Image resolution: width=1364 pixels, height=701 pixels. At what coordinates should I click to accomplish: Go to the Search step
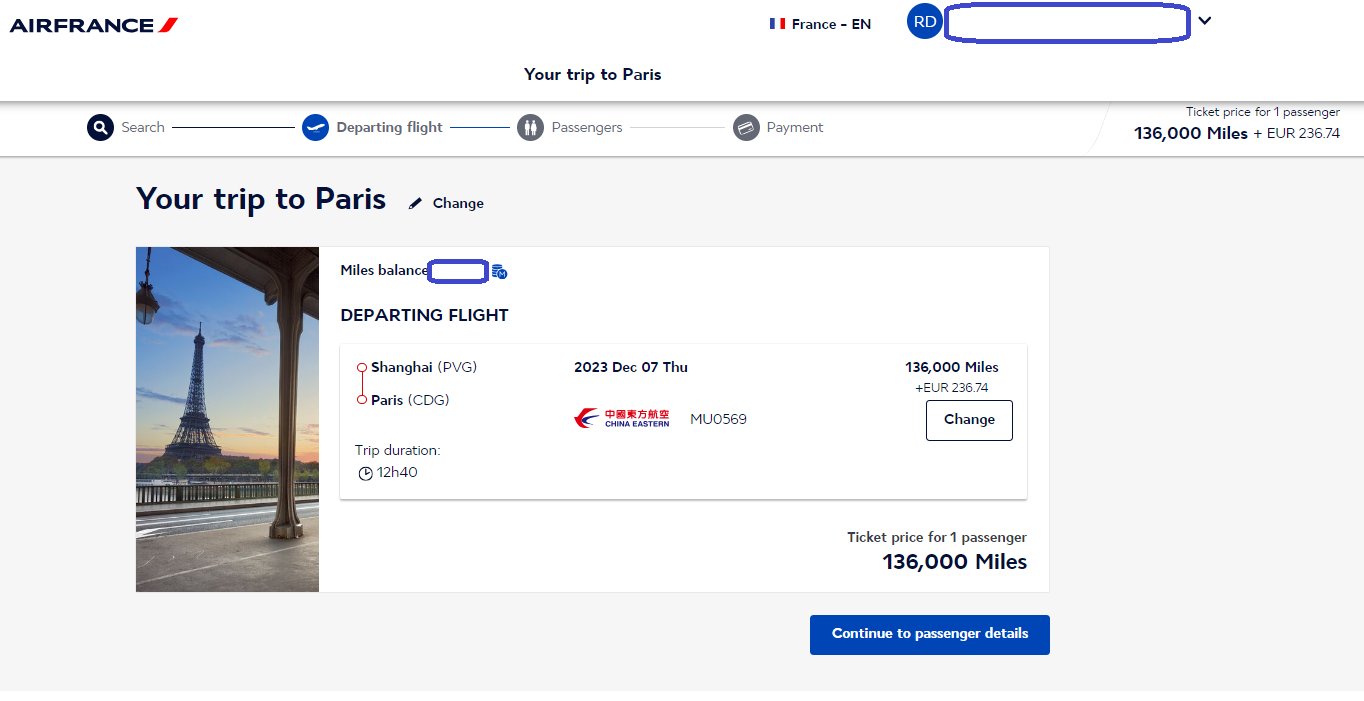[143, 128]
